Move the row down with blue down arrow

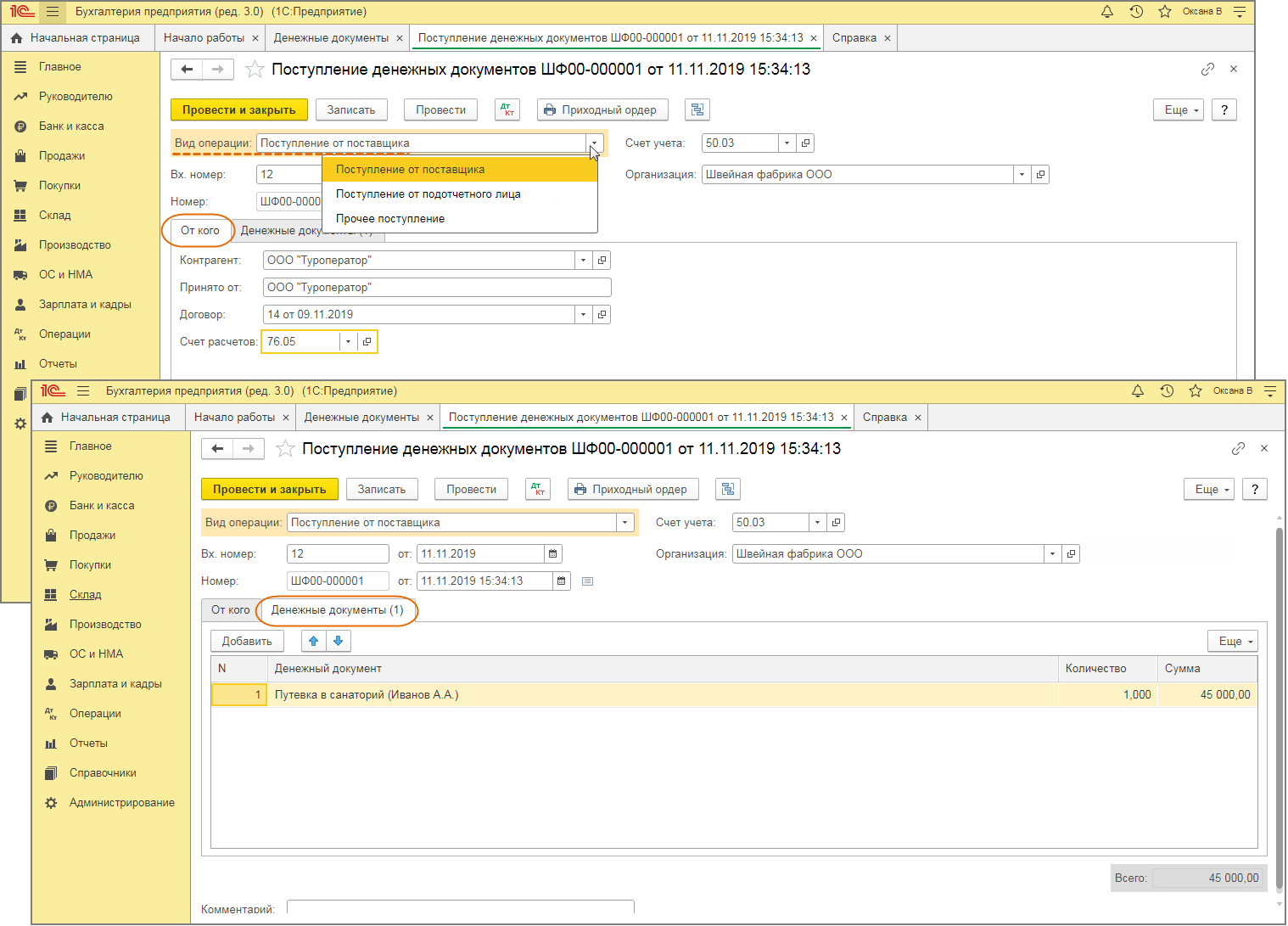pos(338,642)
